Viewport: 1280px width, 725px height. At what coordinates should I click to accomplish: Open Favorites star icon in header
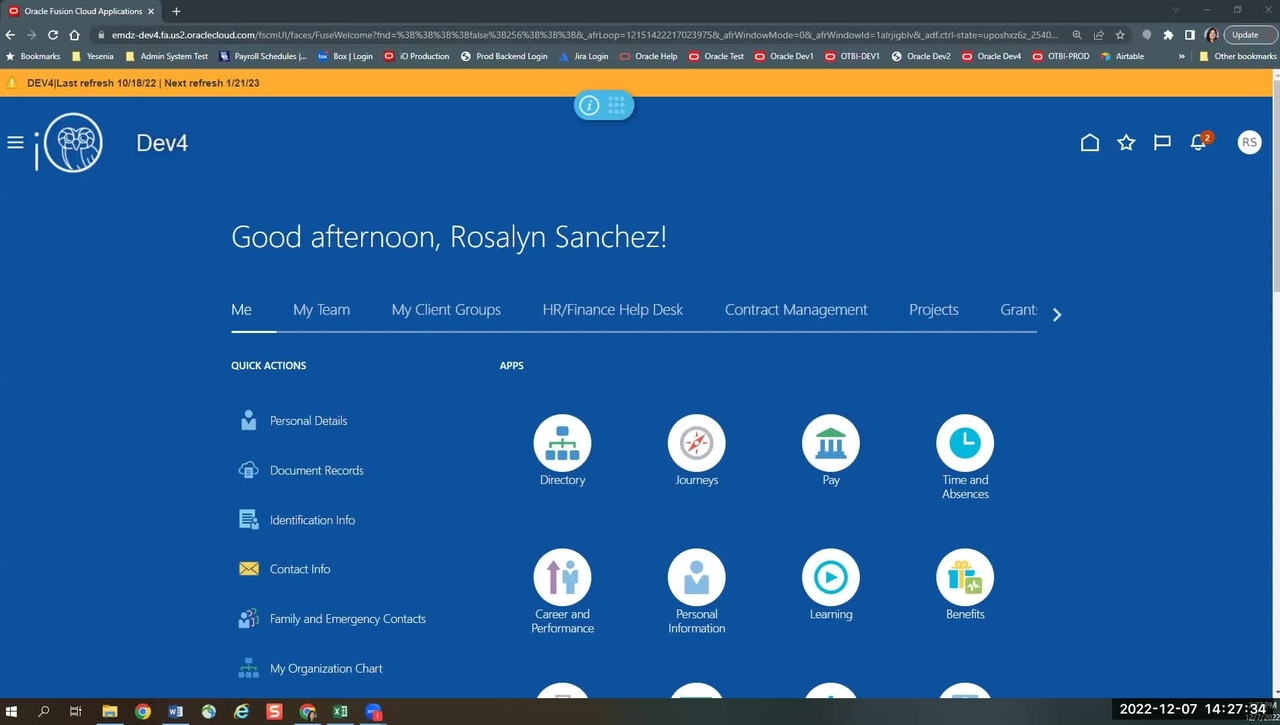[x=1126, y=143]
